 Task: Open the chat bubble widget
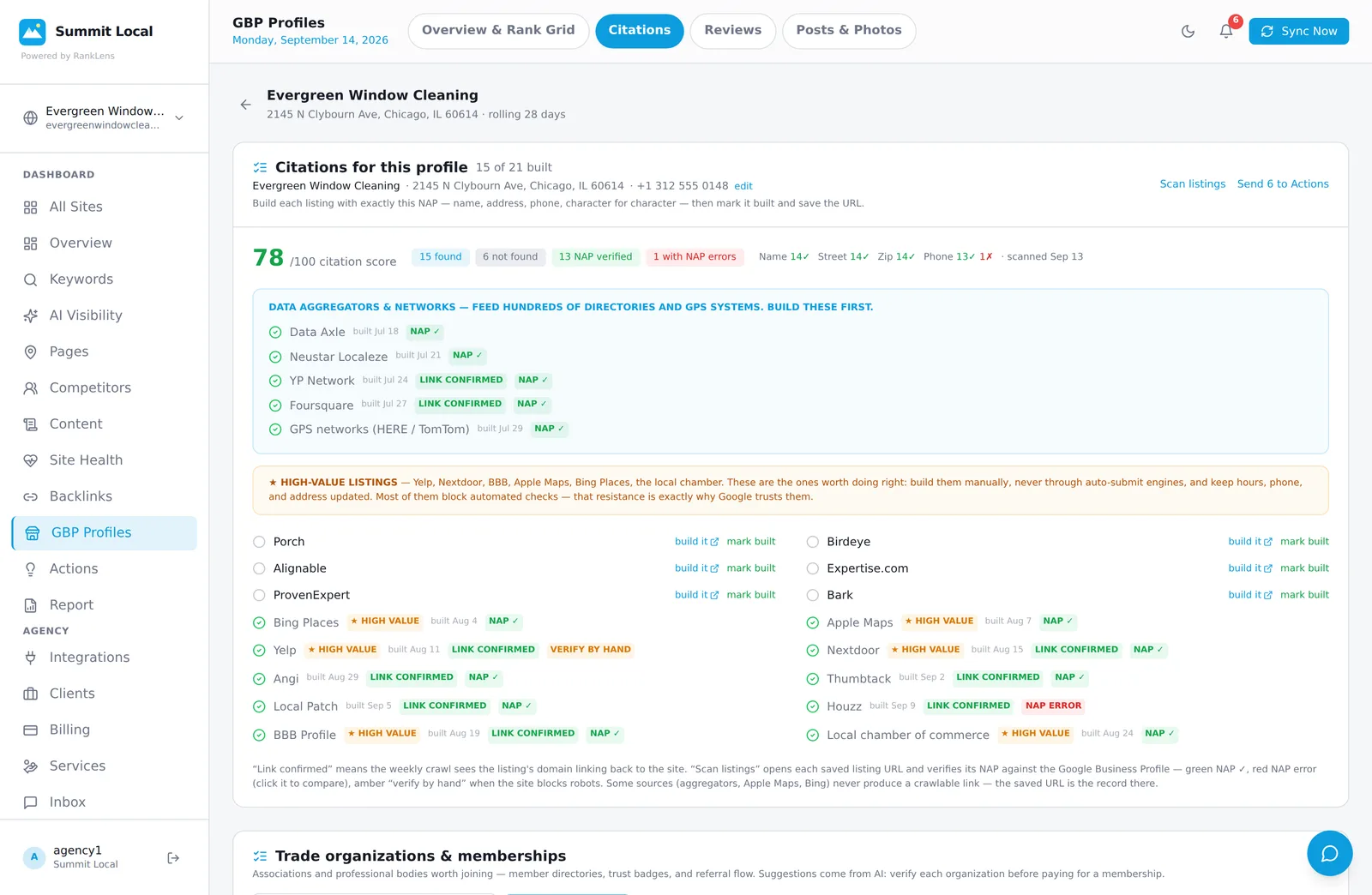click(x=1329, y=853)
